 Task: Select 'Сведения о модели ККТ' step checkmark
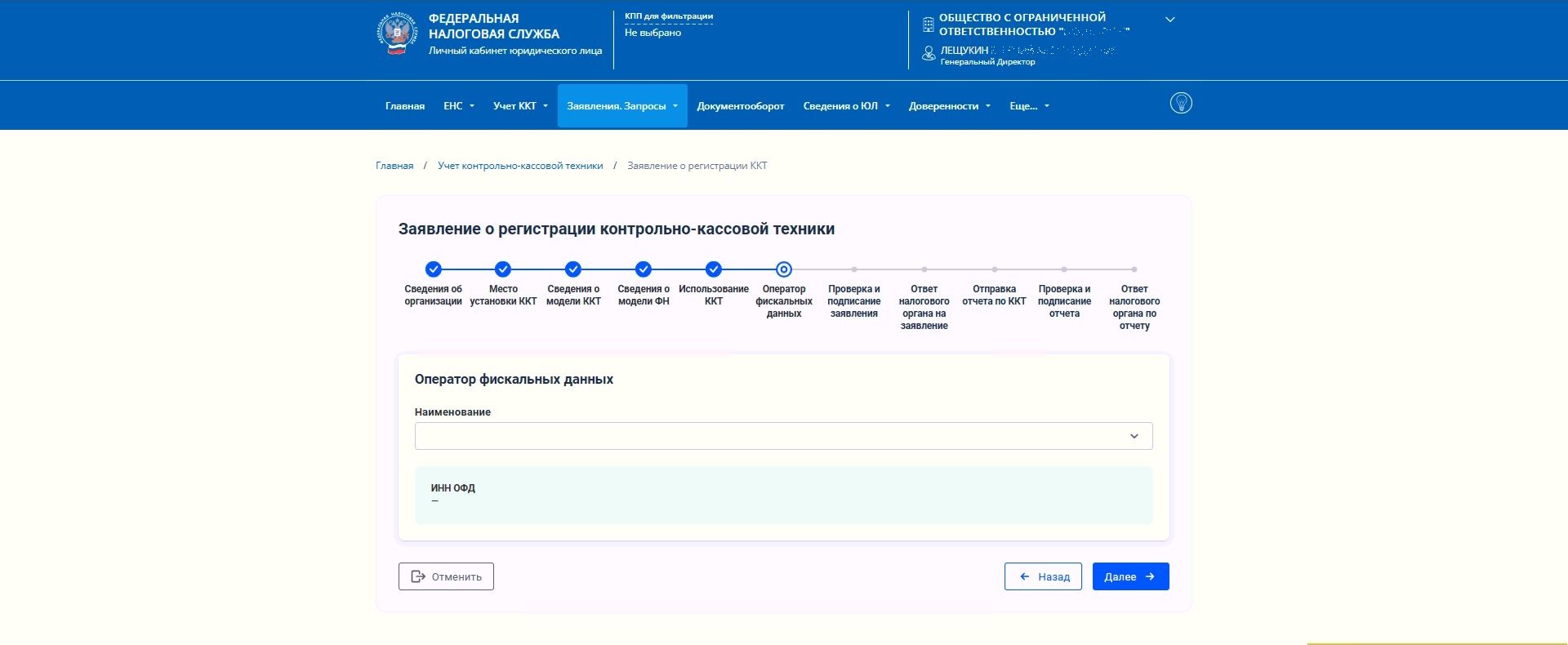click(573, 269)
